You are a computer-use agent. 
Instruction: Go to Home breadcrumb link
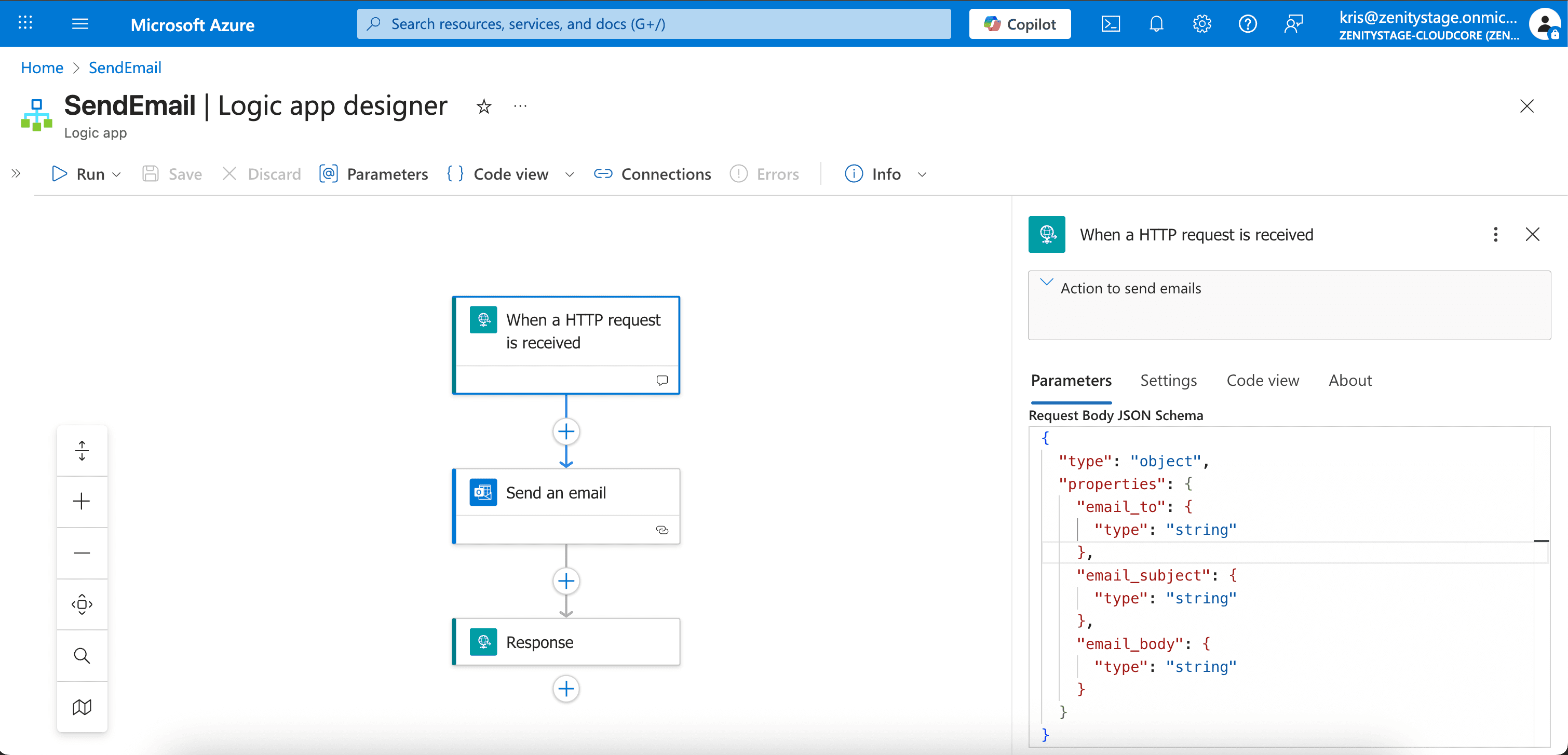42,68
